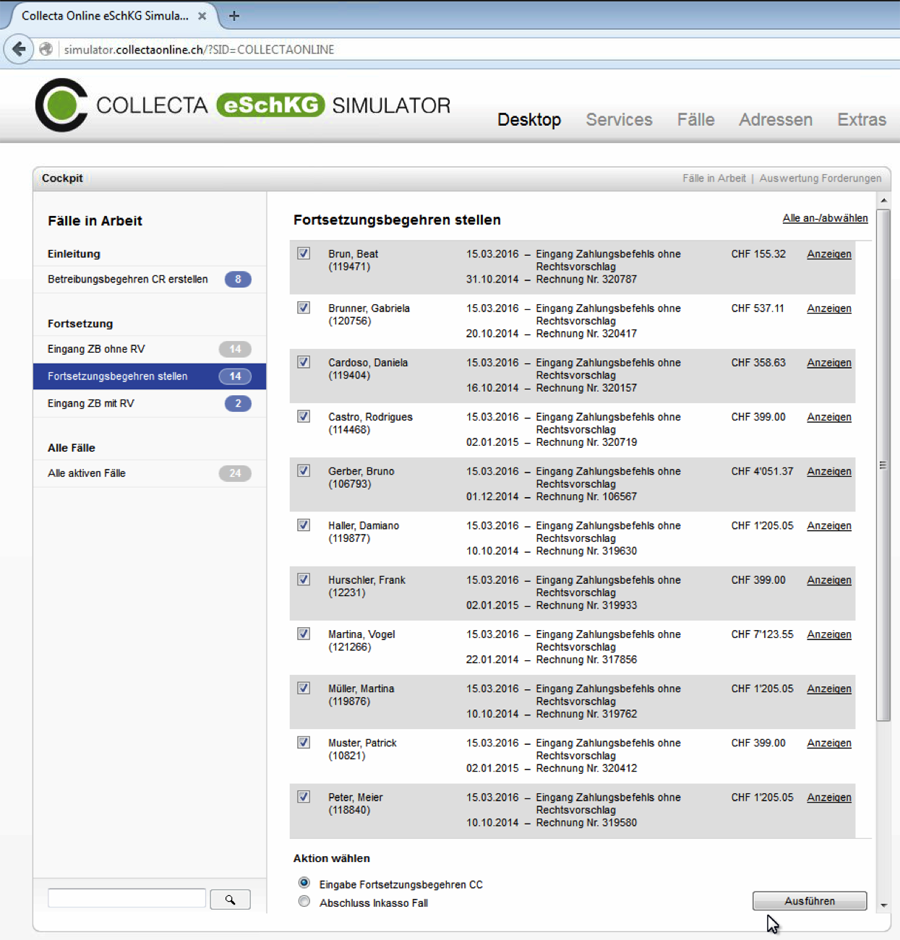The width and height of the screenshot is (900, 940).
Task: Toggle the Peter, Meier checkbox
Action: click(304, 797)
